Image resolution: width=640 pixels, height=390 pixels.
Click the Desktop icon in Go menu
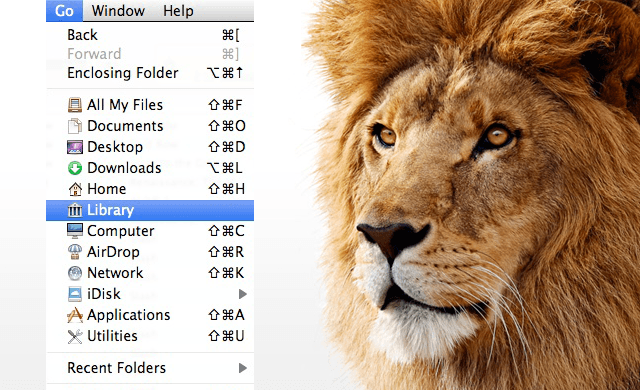point(75,147)
